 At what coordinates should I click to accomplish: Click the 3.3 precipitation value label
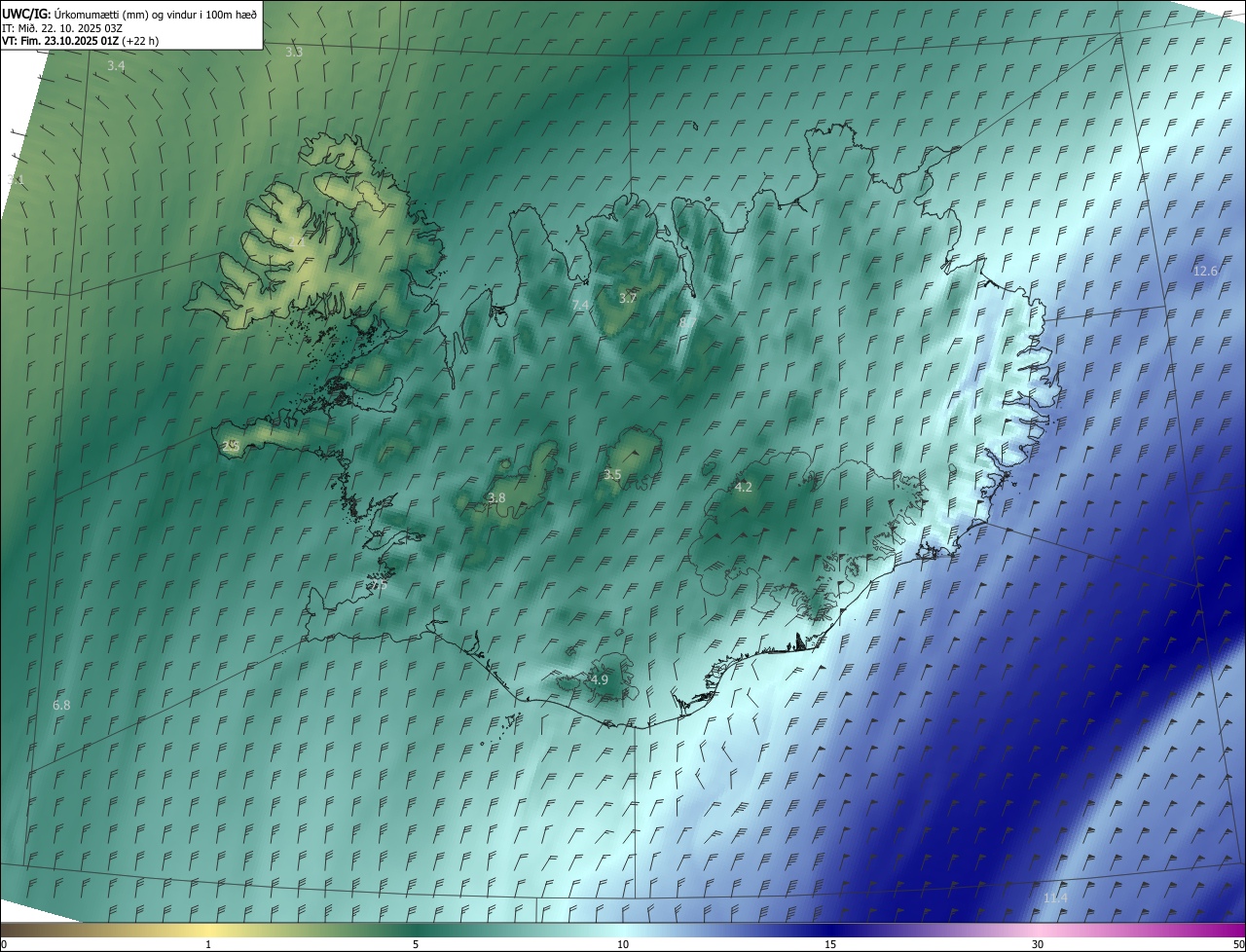294,52
